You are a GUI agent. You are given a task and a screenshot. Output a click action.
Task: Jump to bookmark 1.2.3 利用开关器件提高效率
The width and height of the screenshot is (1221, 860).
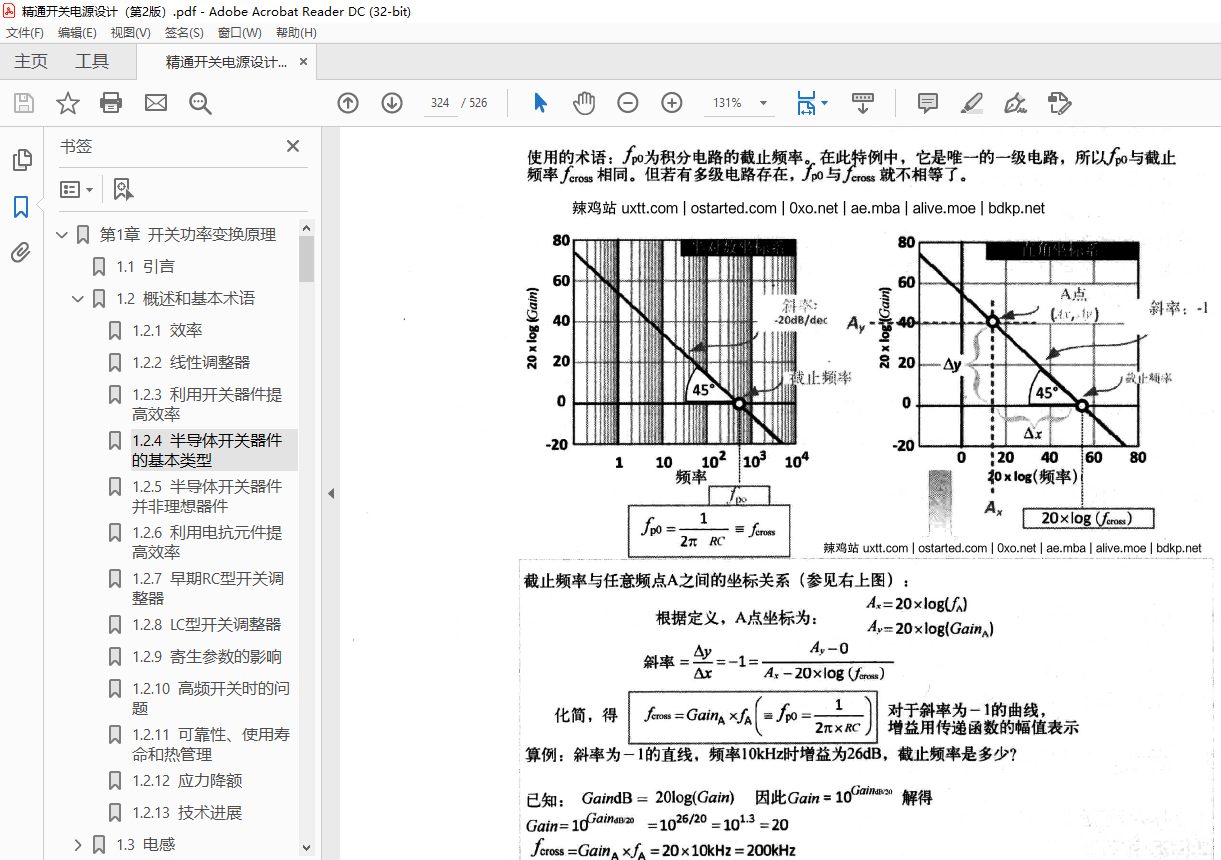pyautogui.click(x=207, y=404)
